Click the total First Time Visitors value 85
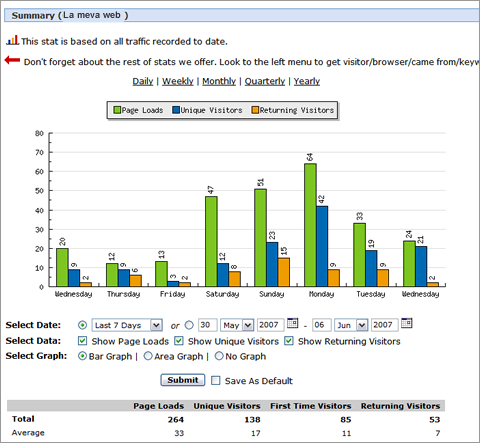Screen dimensions: 480x443 [346, 419]
